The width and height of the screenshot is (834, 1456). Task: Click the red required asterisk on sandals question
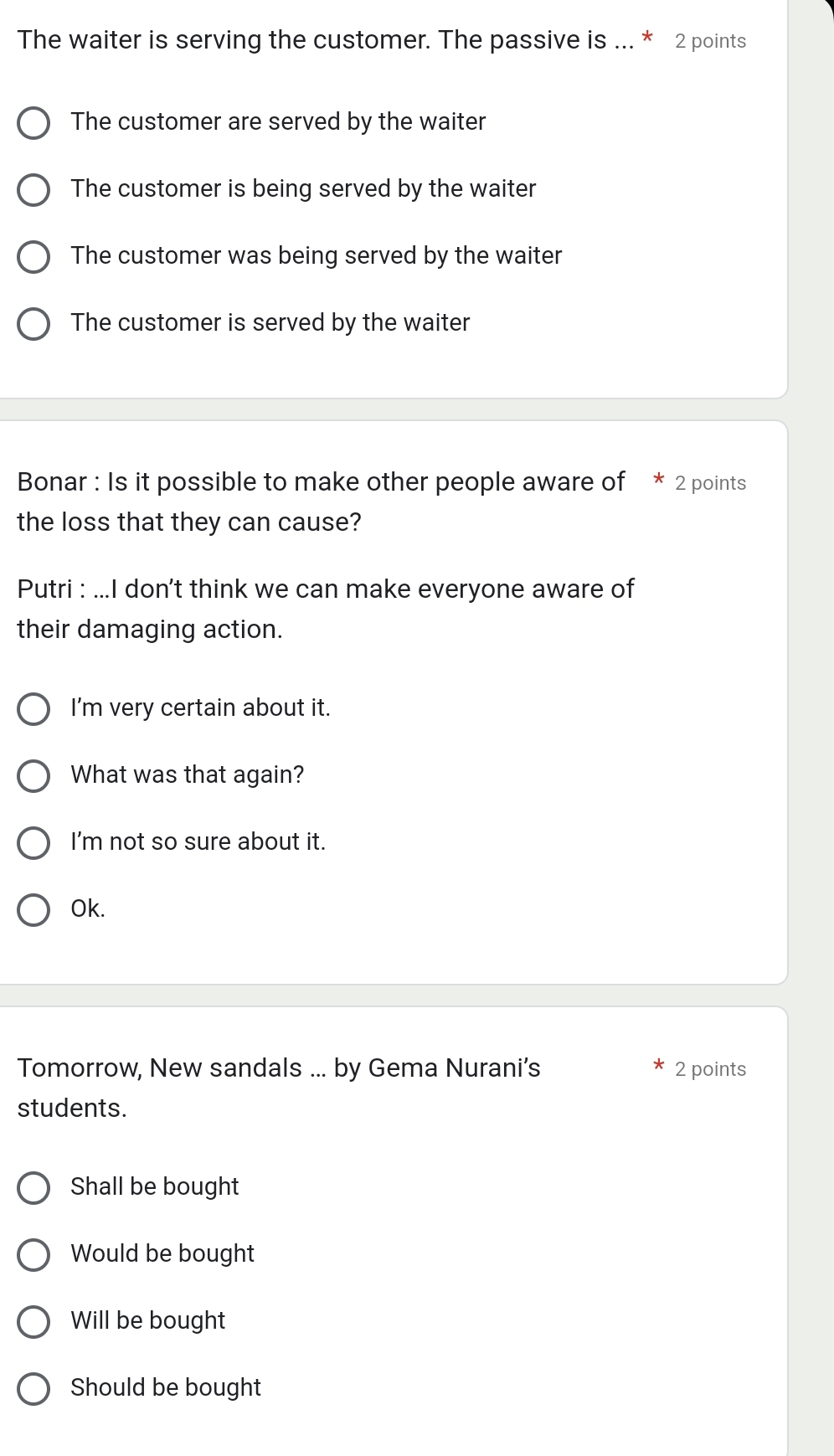point(659,1067)
